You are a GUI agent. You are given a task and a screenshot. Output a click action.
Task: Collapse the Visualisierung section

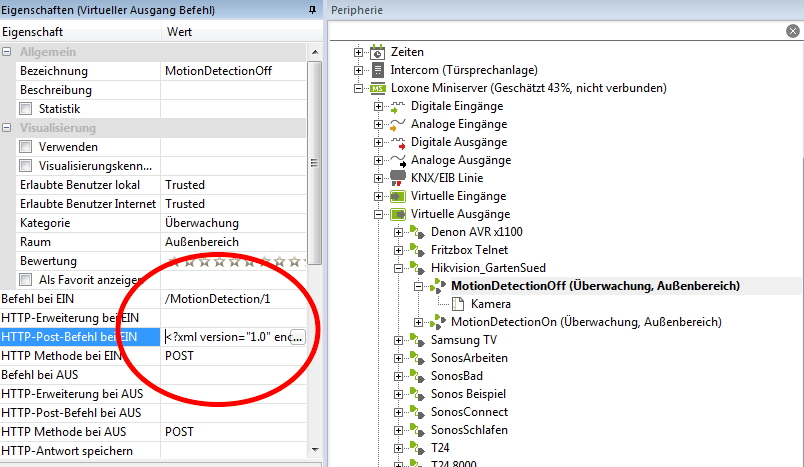click(7, 128)
